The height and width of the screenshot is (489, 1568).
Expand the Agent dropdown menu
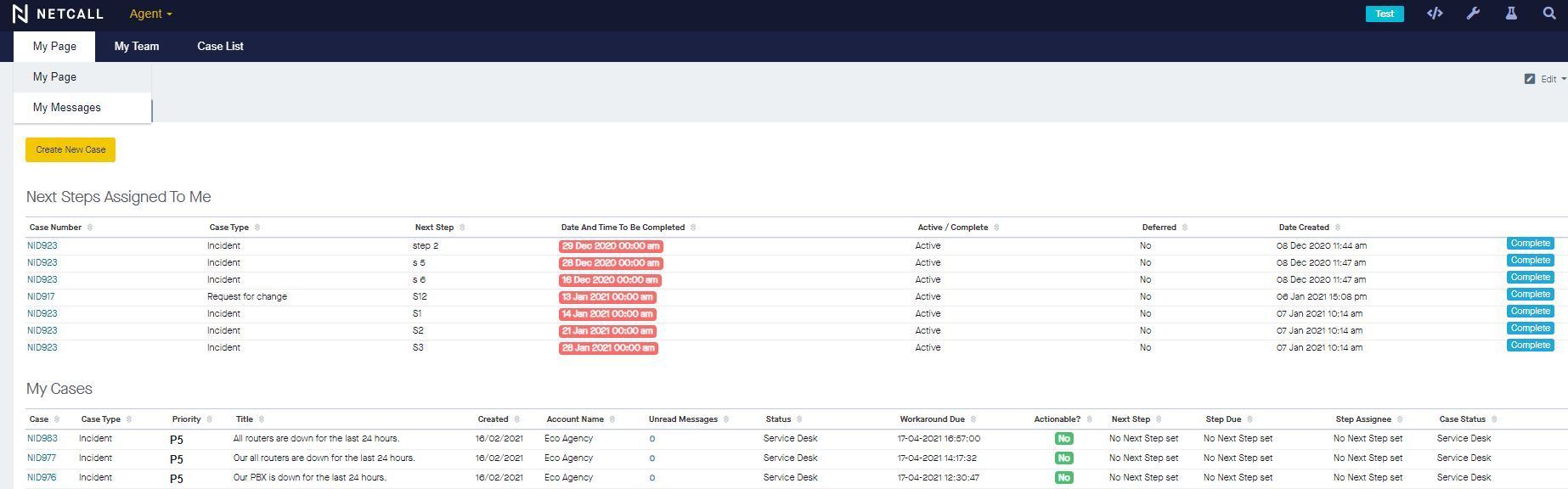click(x=150, y=14)
